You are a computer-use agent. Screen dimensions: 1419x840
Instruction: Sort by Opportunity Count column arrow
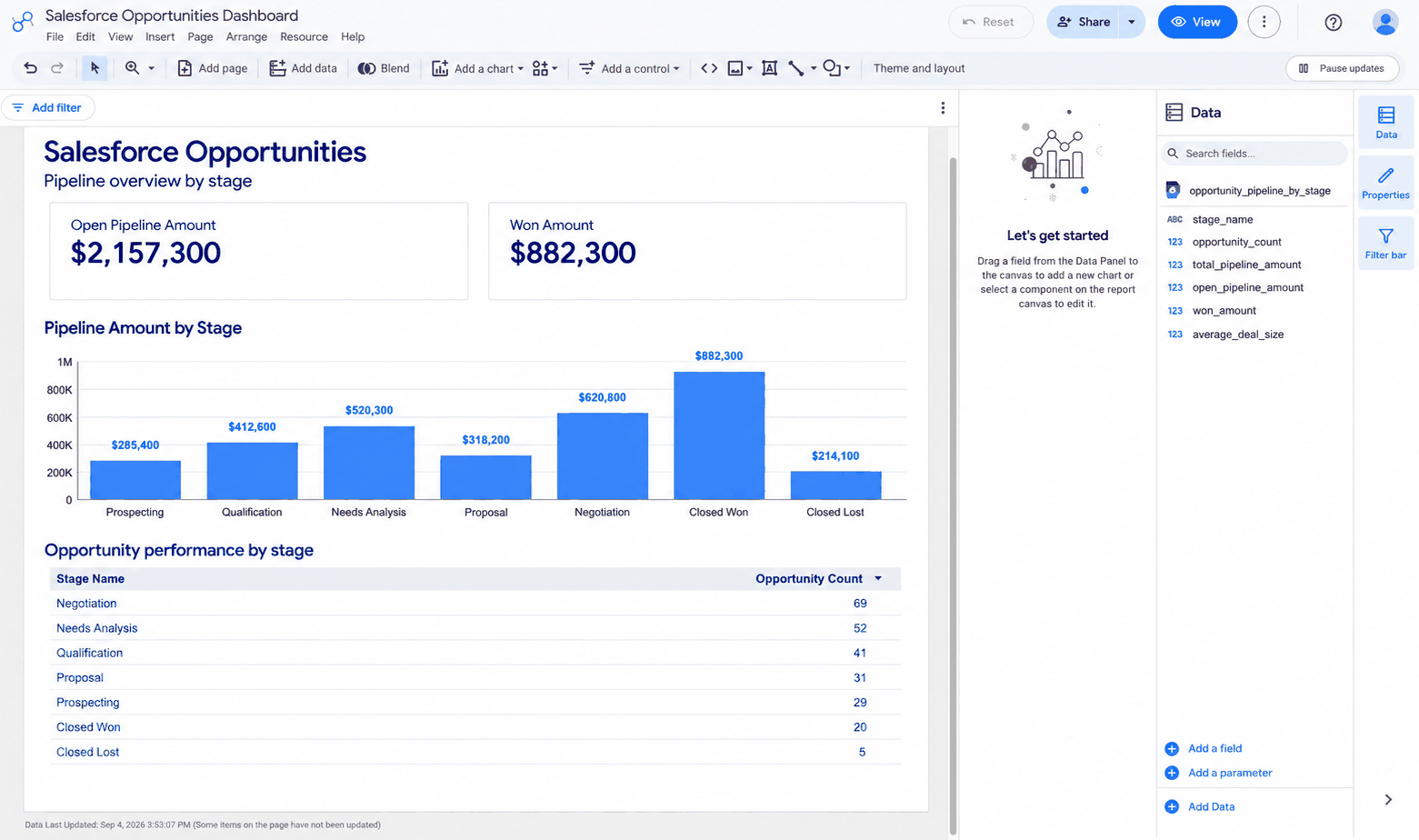(x=878, y=579)
